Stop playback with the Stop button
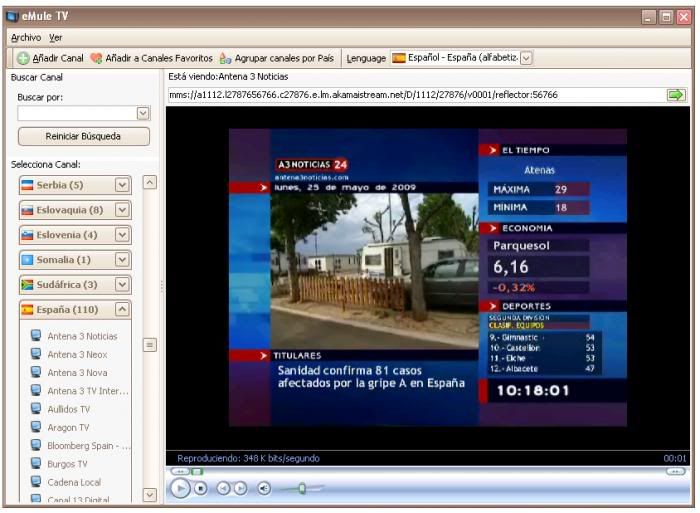The height and width of the screenshot is (513, 700). 201,489
